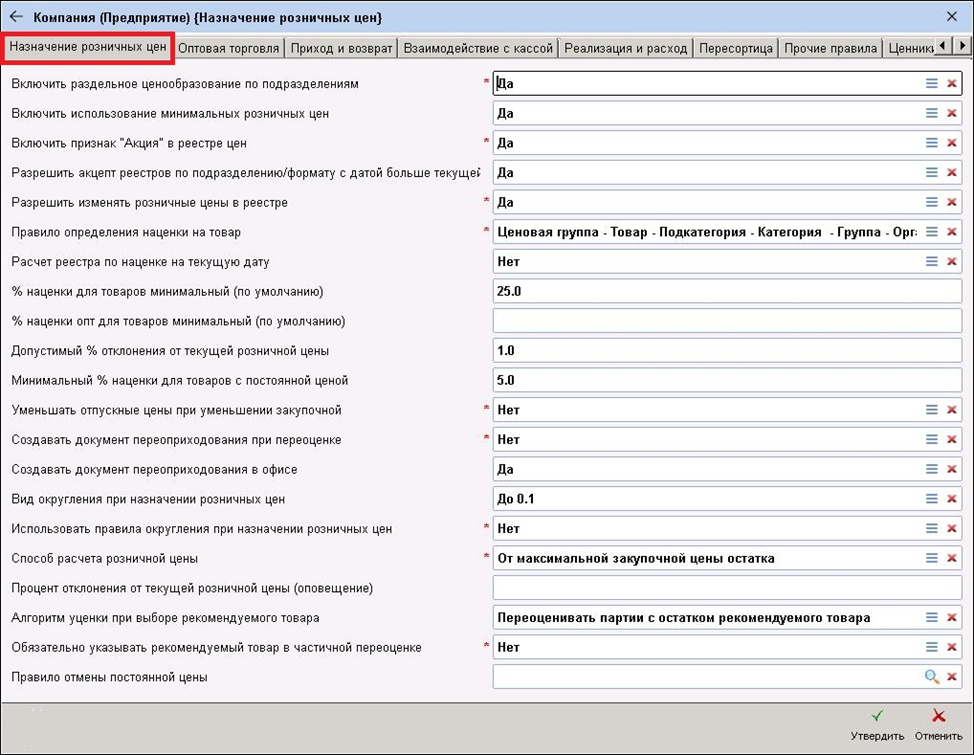Expand options for 'Уменьшать отпускные цены' field

click(932, 410)
